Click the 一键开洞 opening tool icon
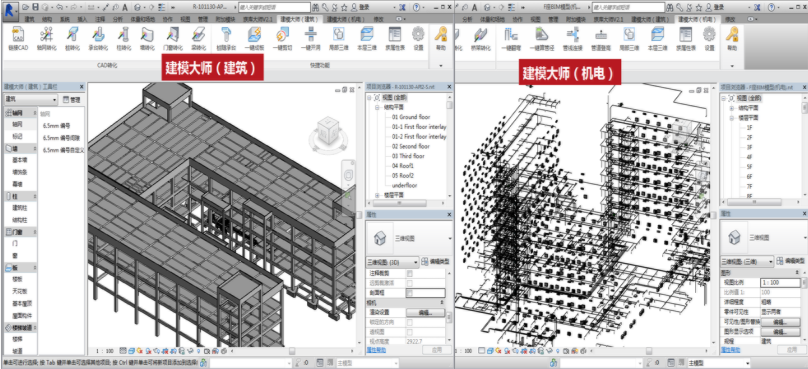 point(310,39)
